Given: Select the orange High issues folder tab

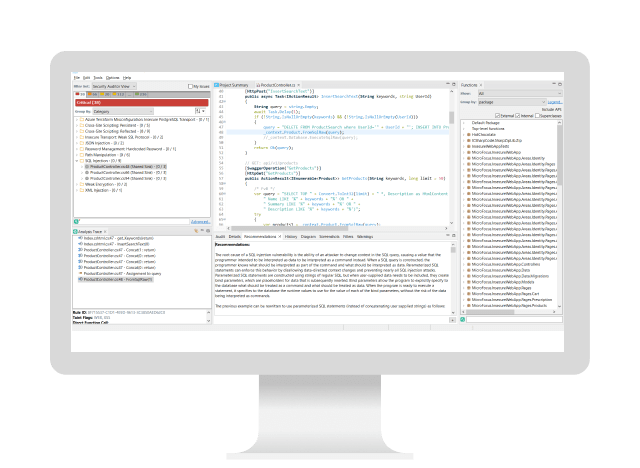Looking at the screenshot, I should [92, 94].
